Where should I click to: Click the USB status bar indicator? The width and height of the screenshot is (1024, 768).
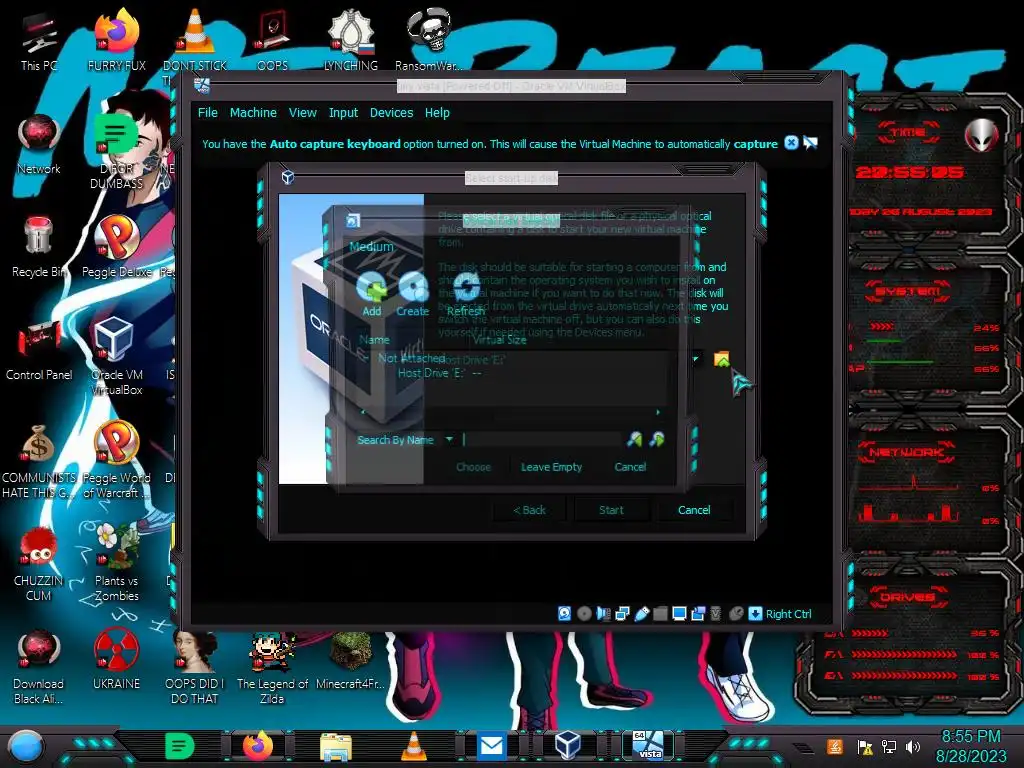pos(642,614)
